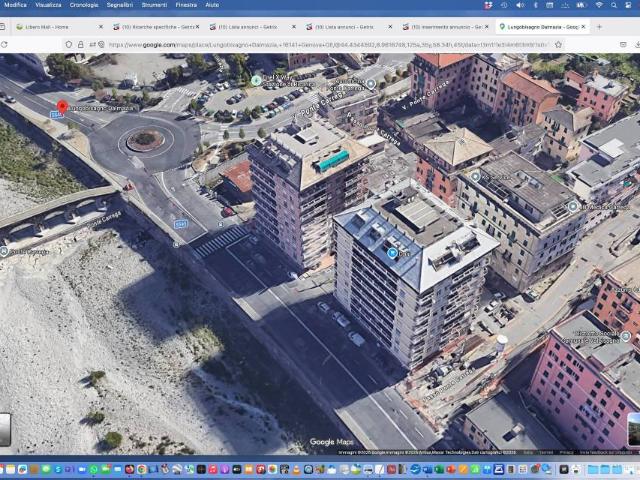Click the gray place marker at the top centre

pos(371,84)
